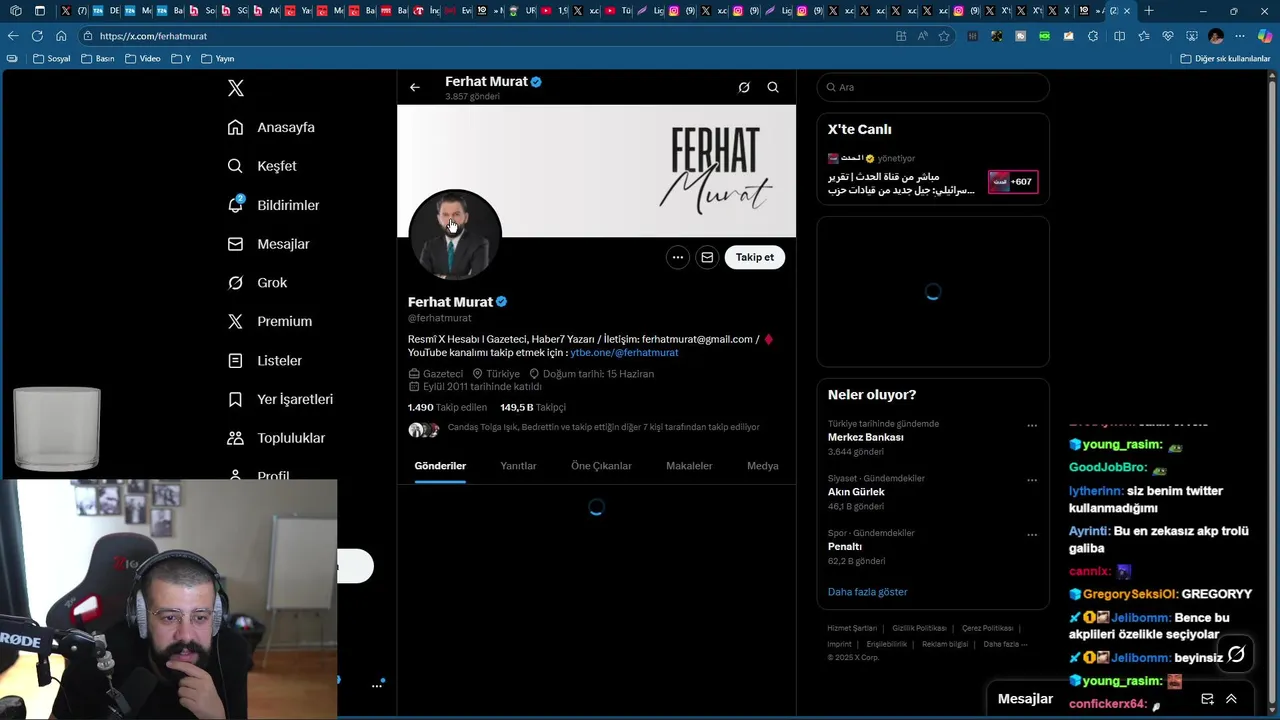The image size is (1280, 720).
Task: Switch to Öne Çıkanlar tab
Action: (601, 466)
